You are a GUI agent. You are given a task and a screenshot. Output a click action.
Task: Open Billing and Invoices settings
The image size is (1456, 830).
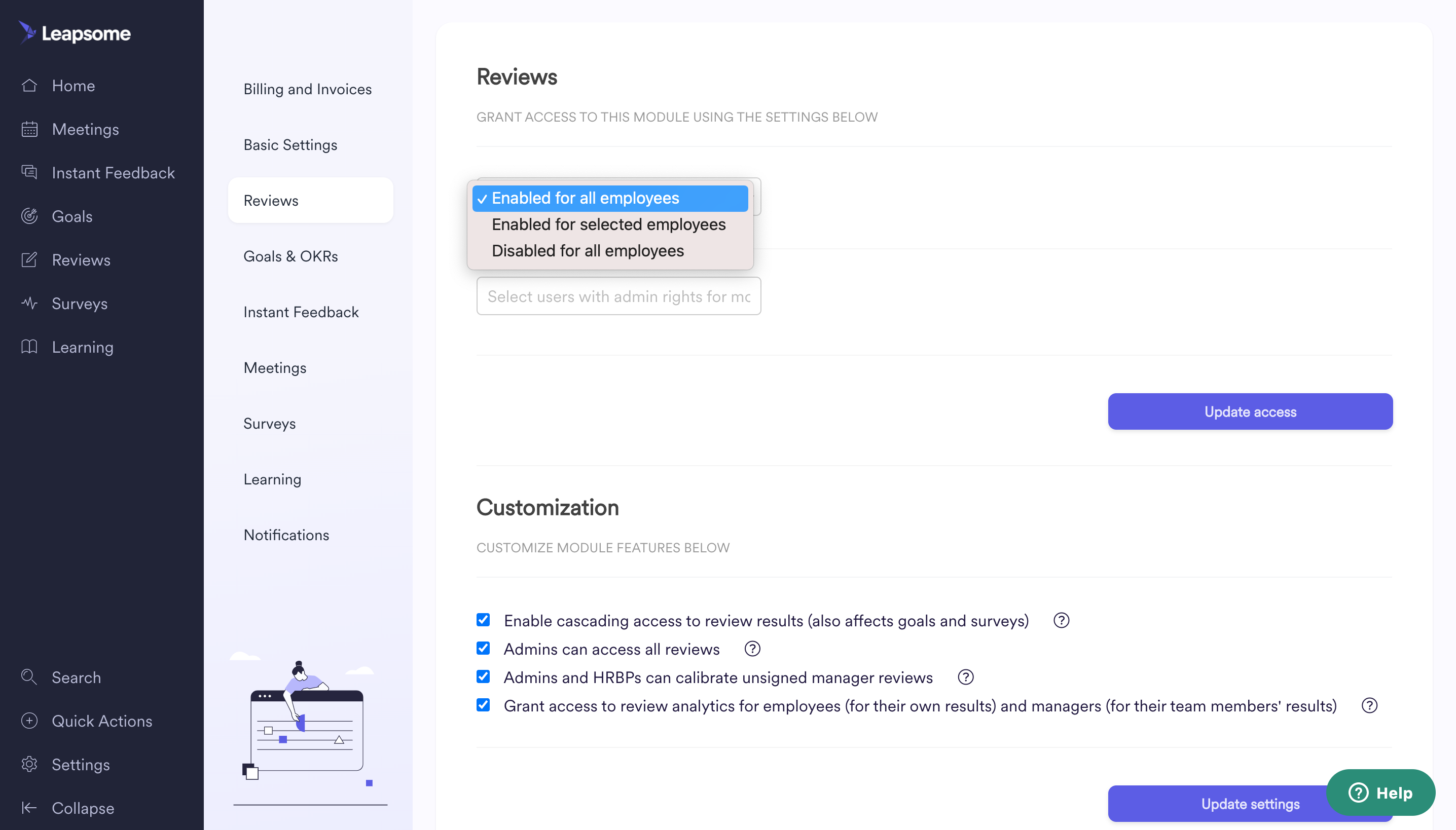(x=307, y=89)
